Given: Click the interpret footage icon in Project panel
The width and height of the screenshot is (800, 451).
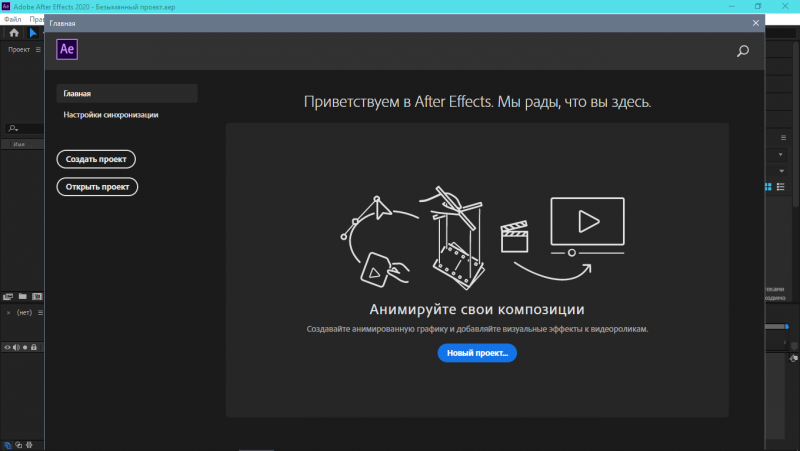Looking at the screenshot, I should pos(8,297).
